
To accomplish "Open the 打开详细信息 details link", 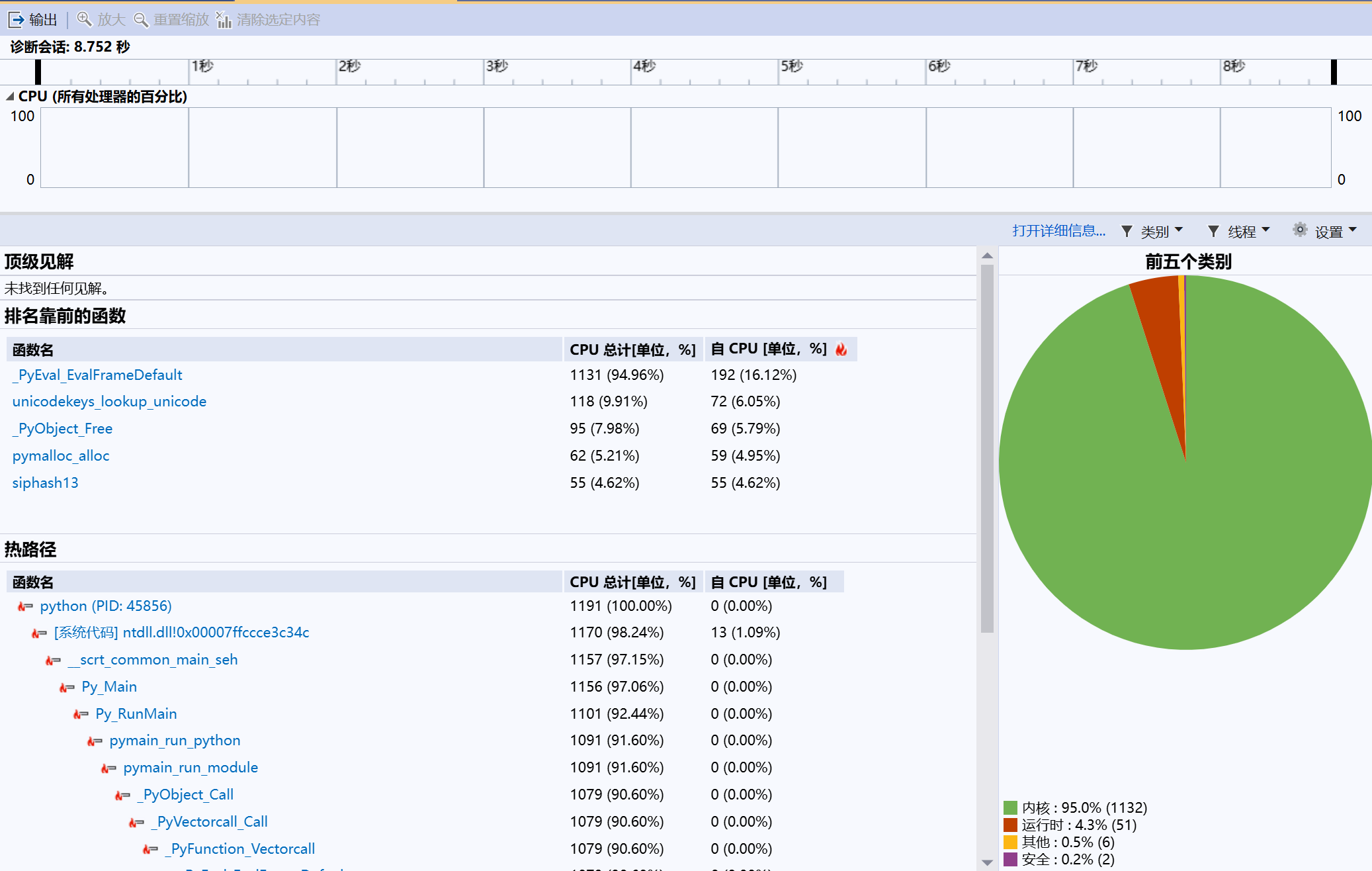I will (x=1058, y=230).
